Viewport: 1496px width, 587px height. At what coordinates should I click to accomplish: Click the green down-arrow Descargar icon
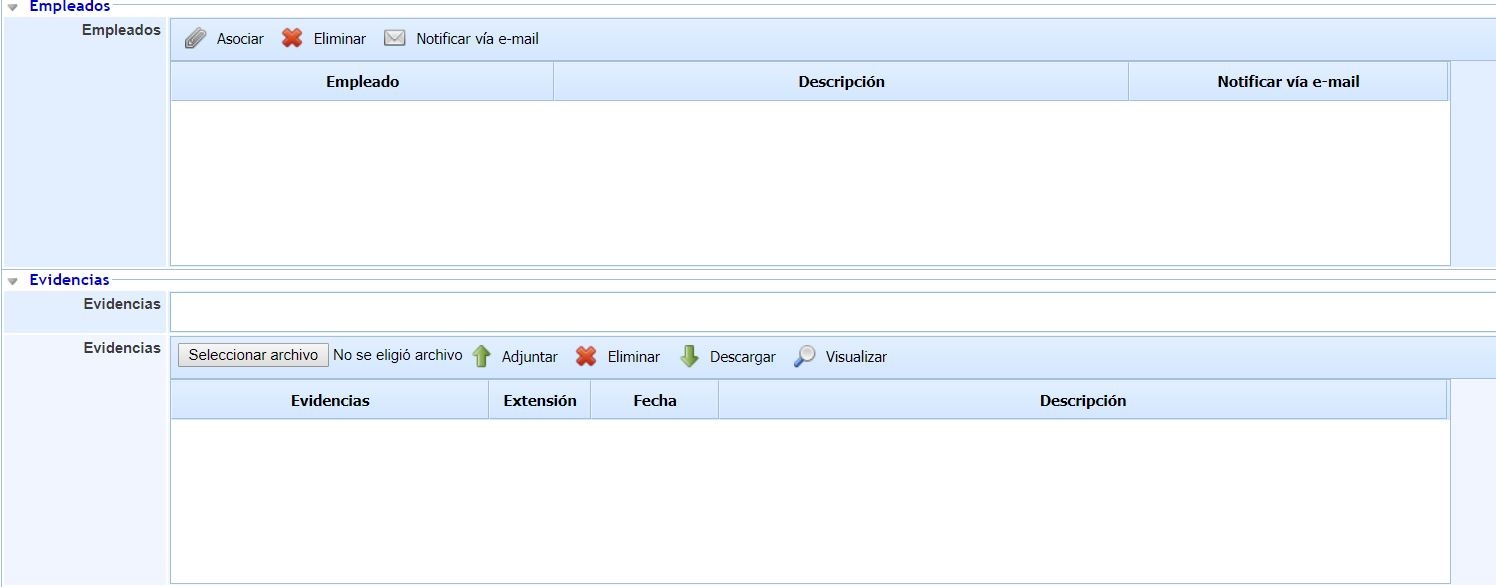pyautogui.click(x=690, y=356)
